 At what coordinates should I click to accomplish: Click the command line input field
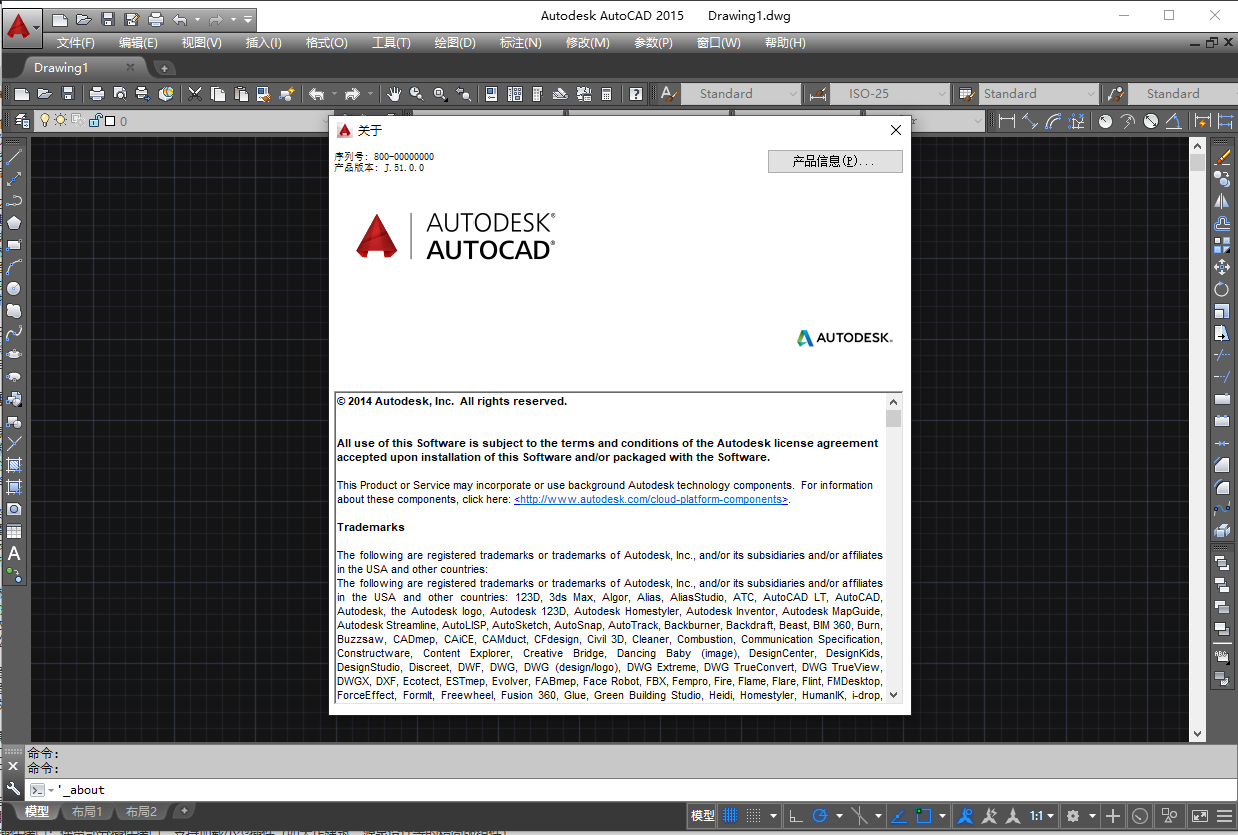tap(400, 789)
